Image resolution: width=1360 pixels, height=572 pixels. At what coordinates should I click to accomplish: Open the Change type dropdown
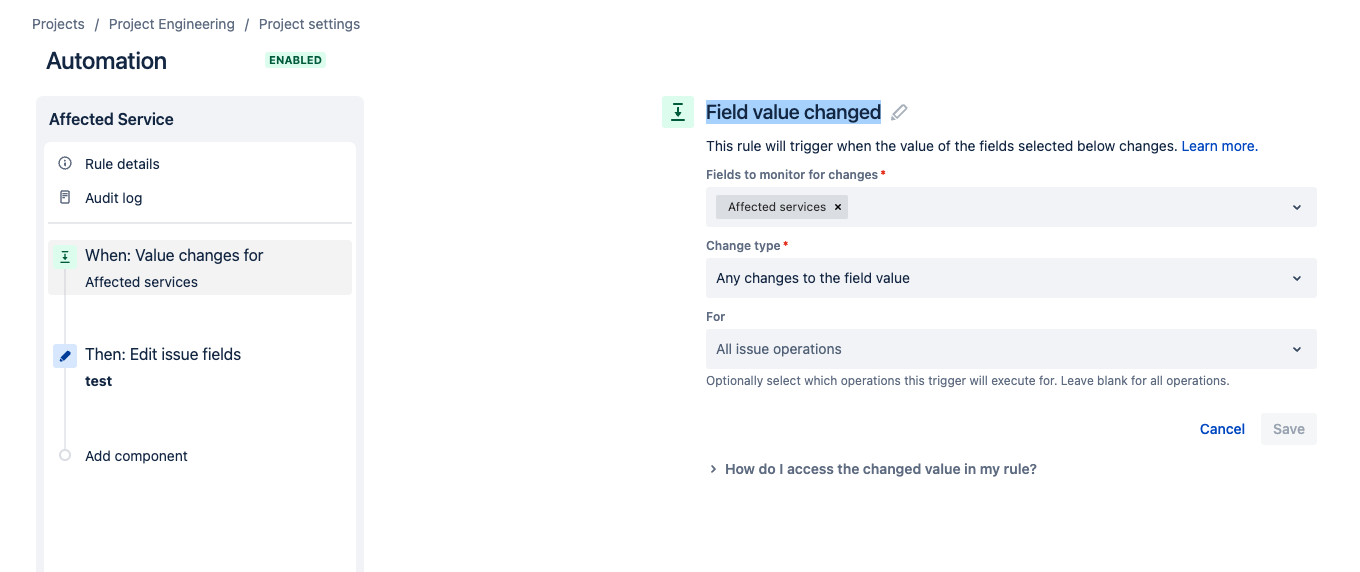(x=1010, y=278)
